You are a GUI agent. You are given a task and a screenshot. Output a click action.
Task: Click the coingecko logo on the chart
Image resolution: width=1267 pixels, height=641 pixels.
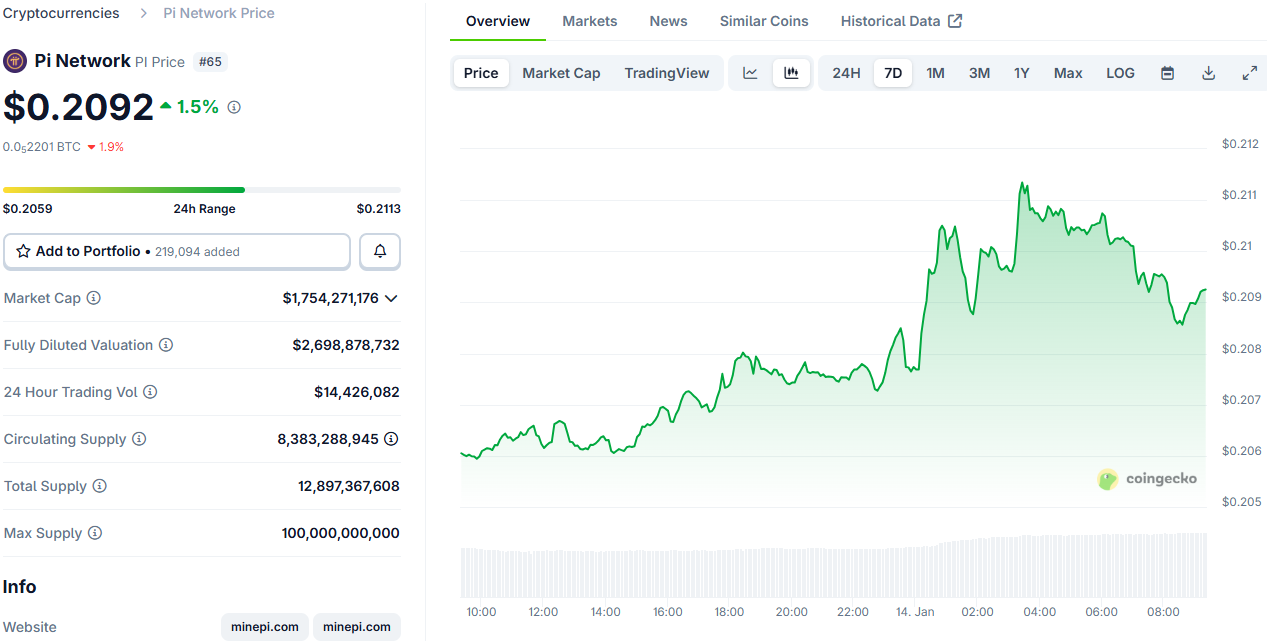coord(1148,479)
